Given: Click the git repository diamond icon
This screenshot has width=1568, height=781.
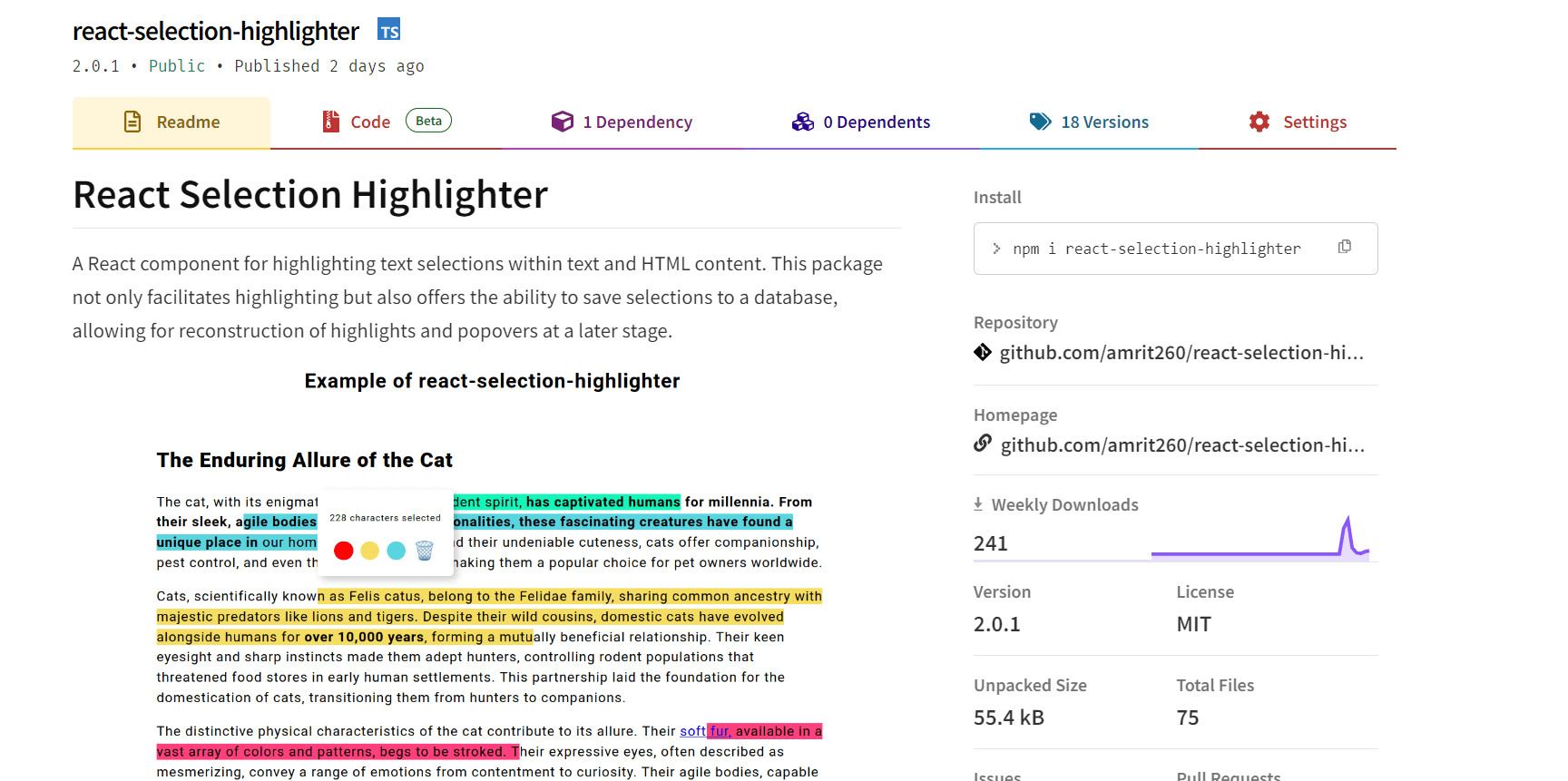Looking at the screenshot, I should click(982, 352).
